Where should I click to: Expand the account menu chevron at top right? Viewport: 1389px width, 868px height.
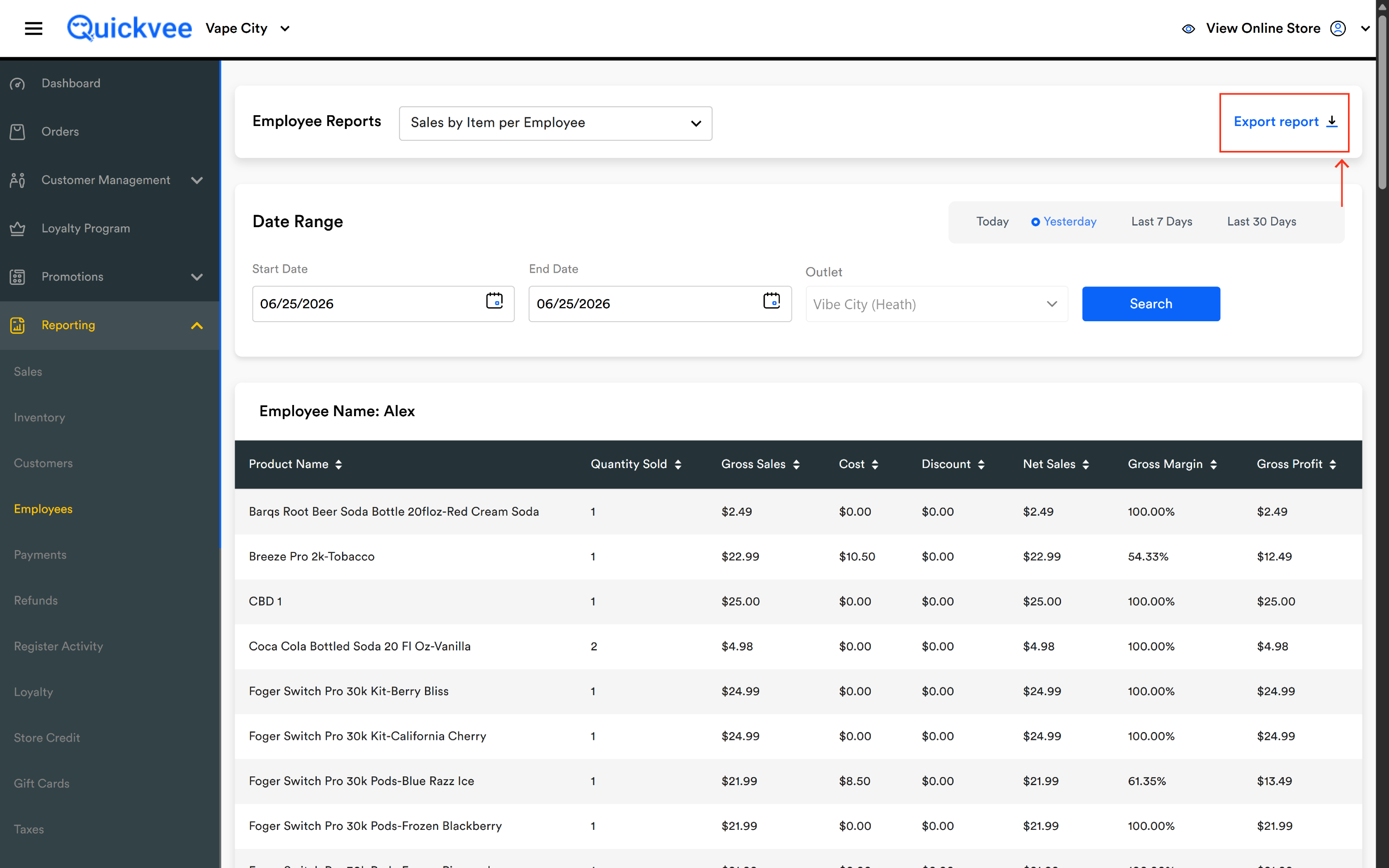tap(1365, 29)
